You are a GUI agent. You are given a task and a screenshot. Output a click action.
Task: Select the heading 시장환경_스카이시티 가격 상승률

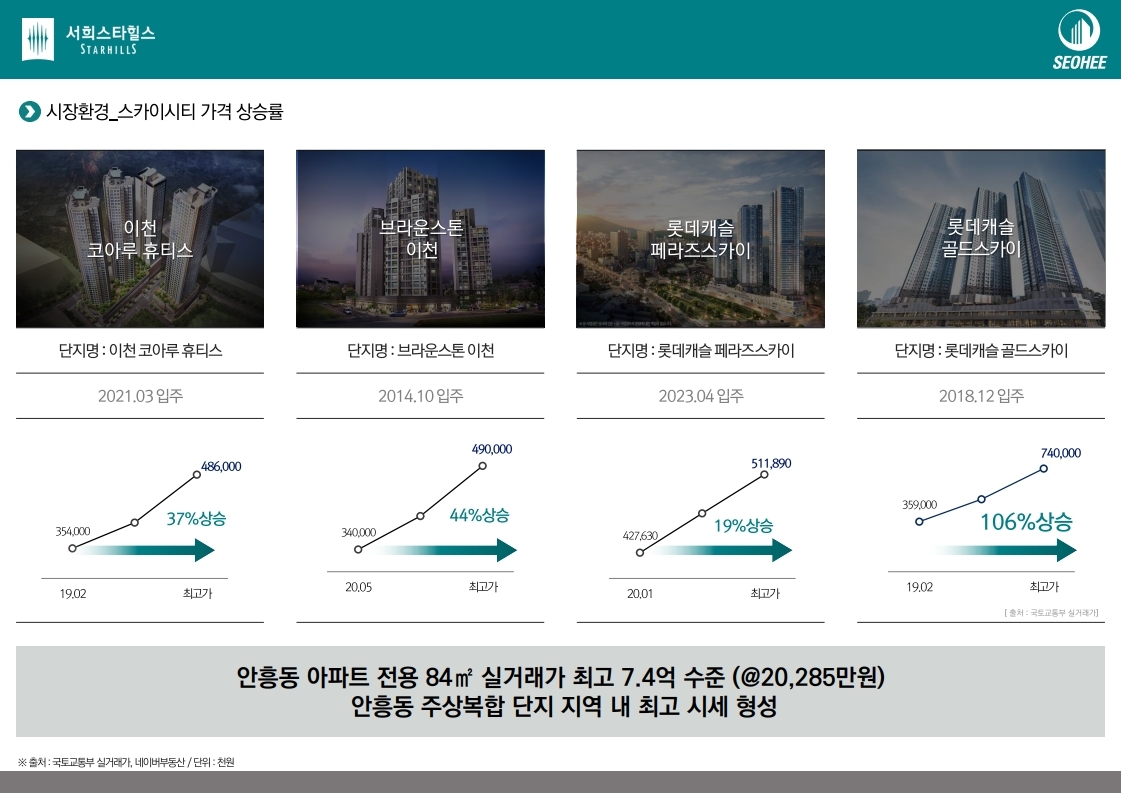[165, 112]
